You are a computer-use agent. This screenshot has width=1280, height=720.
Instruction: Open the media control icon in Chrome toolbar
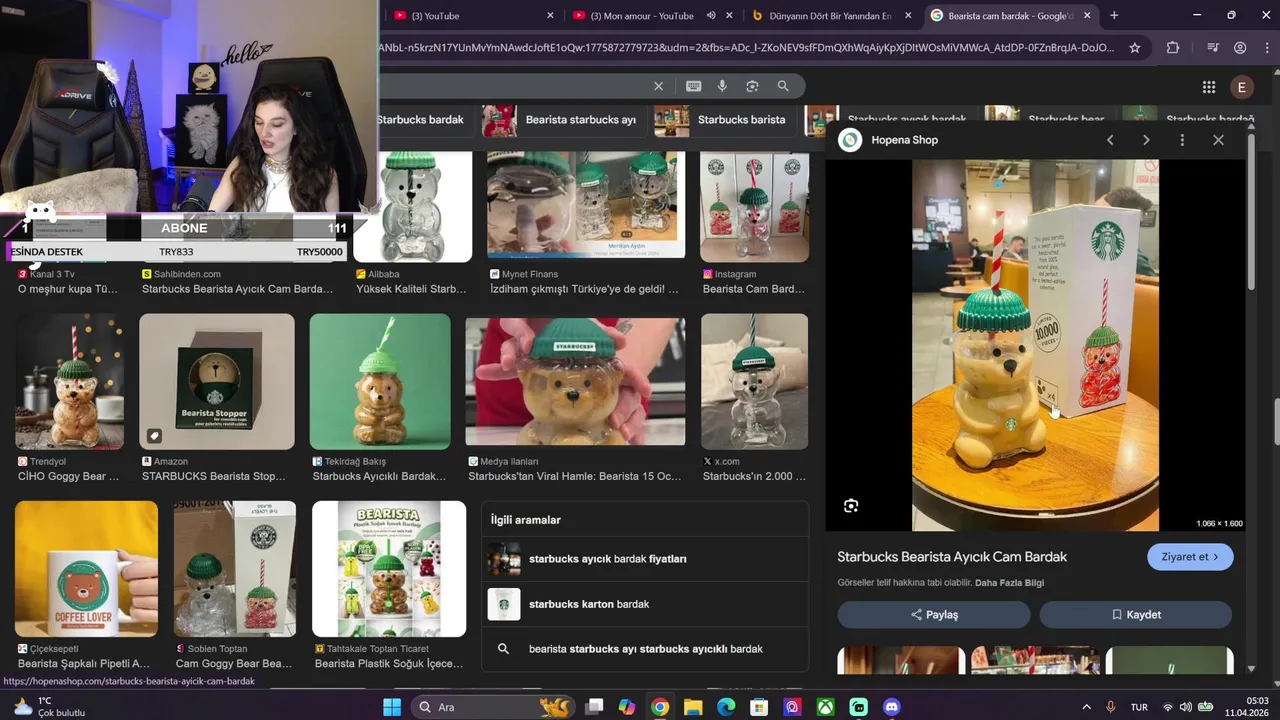tap(1212, 47)
